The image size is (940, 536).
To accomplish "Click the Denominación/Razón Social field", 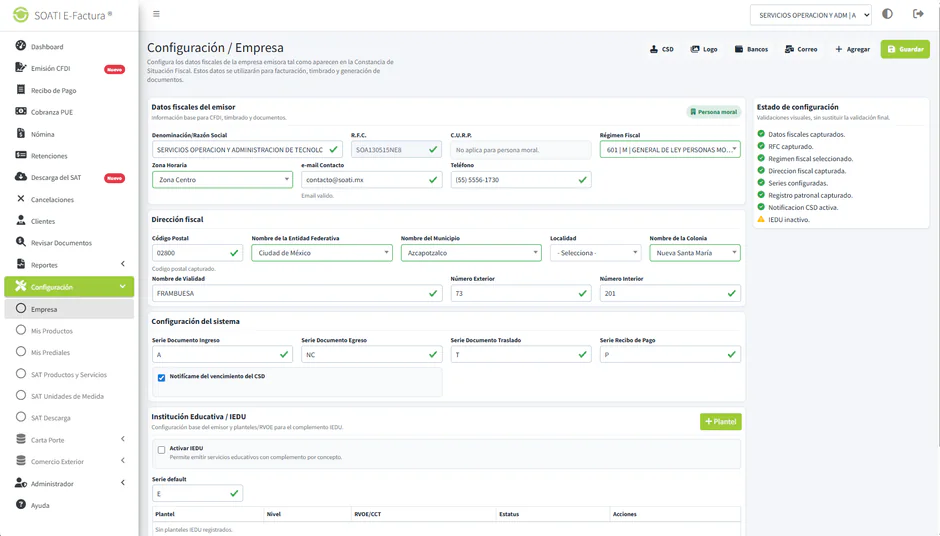I will coord(247,149).
